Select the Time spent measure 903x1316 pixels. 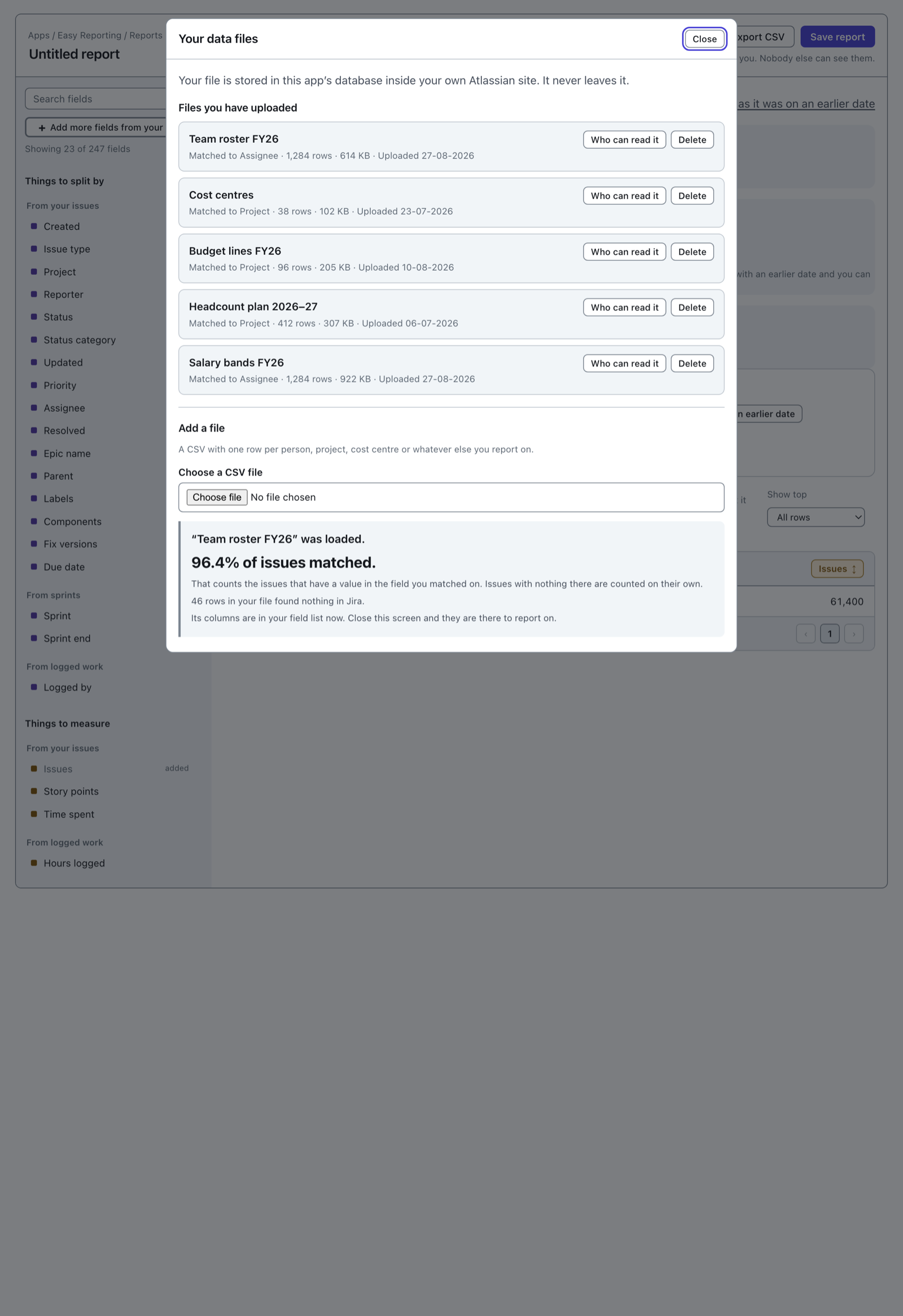68,815
